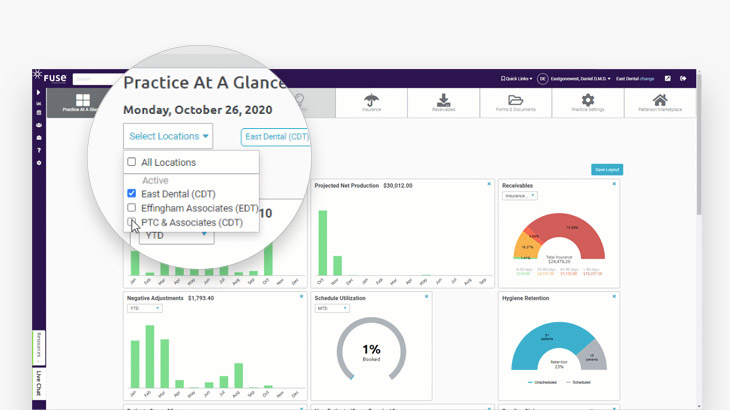The width and height of the screenshot is (730, 410).
Task: Click the change location link
Action: [647, 79]
